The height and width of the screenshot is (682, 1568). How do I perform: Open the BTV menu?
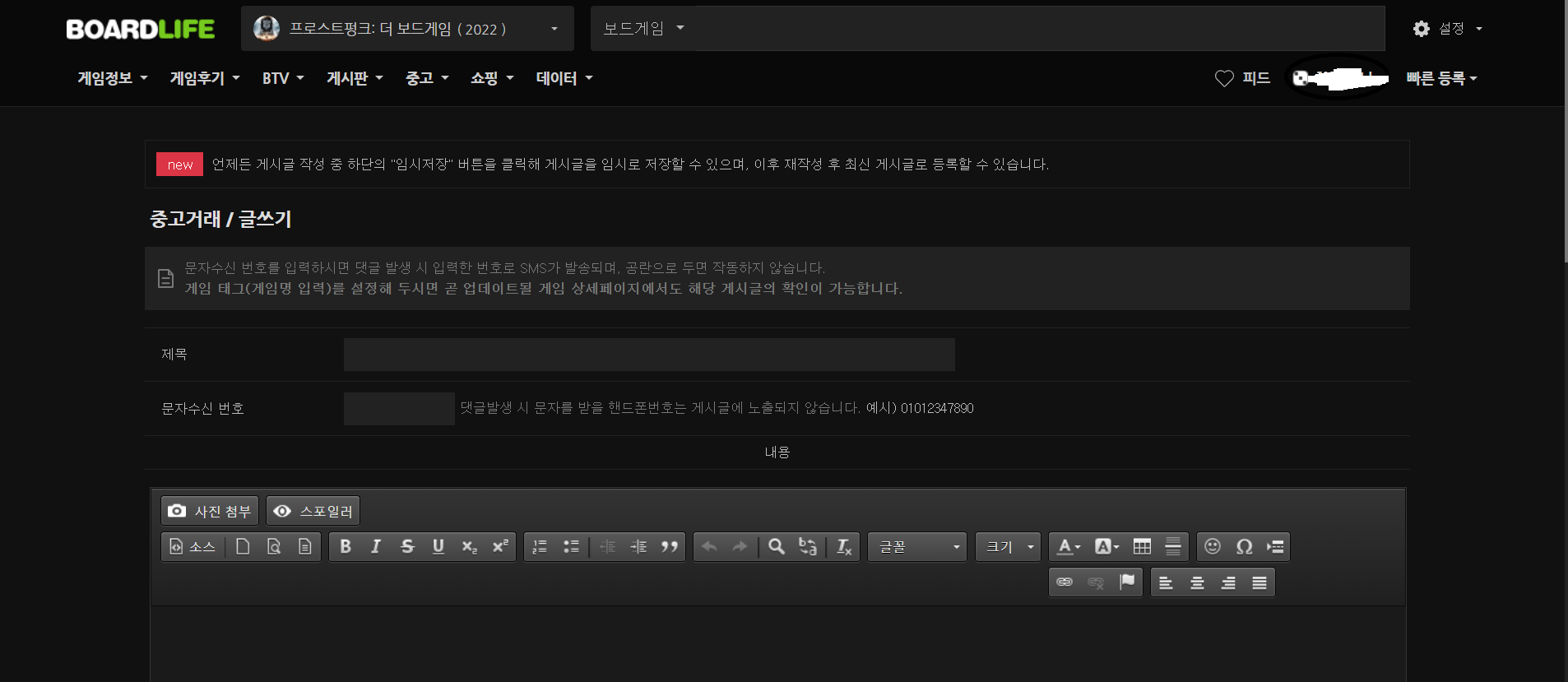click(x=283, y=78)
